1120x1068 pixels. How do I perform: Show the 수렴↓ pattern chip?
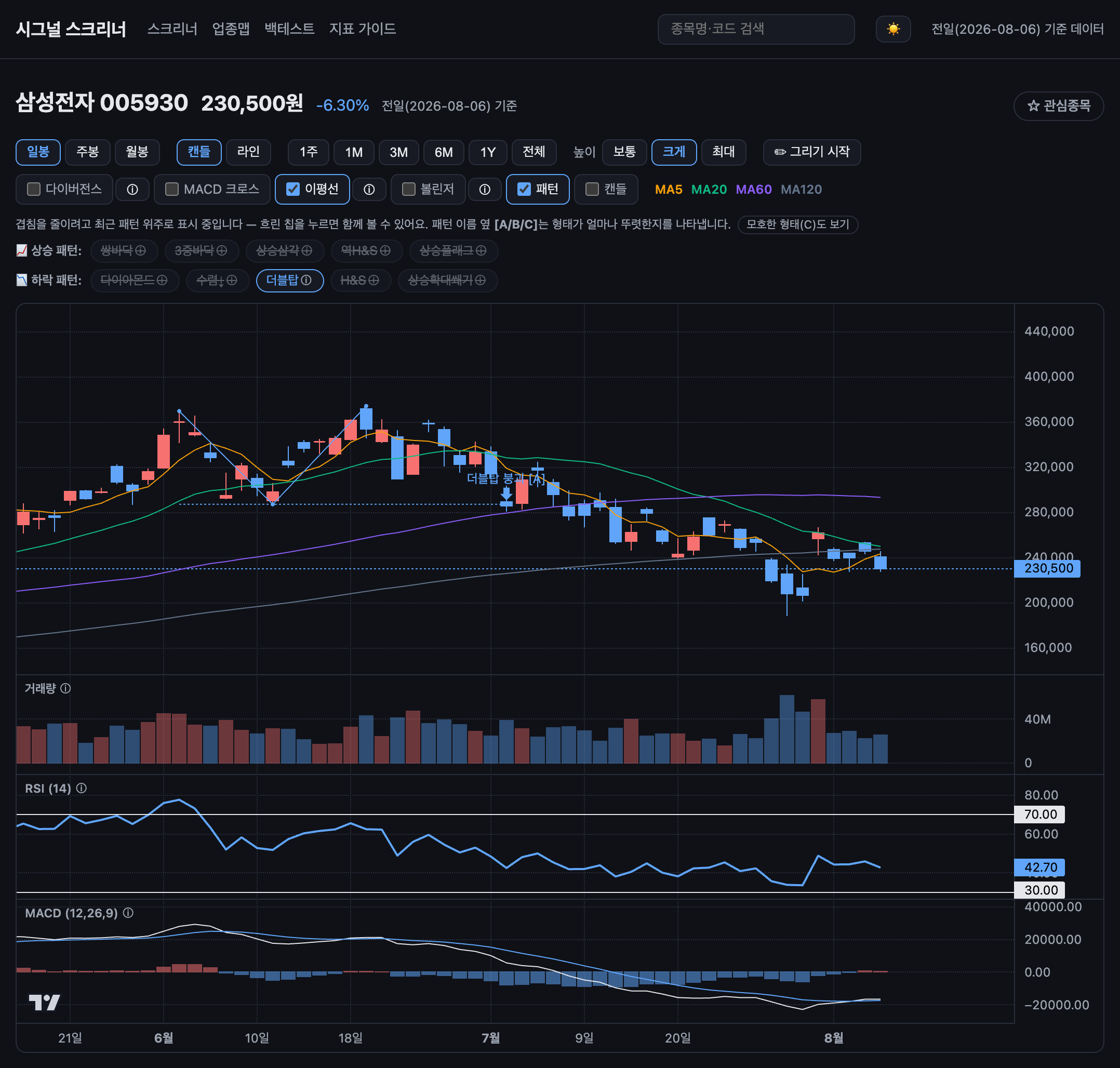pos(217,280)
